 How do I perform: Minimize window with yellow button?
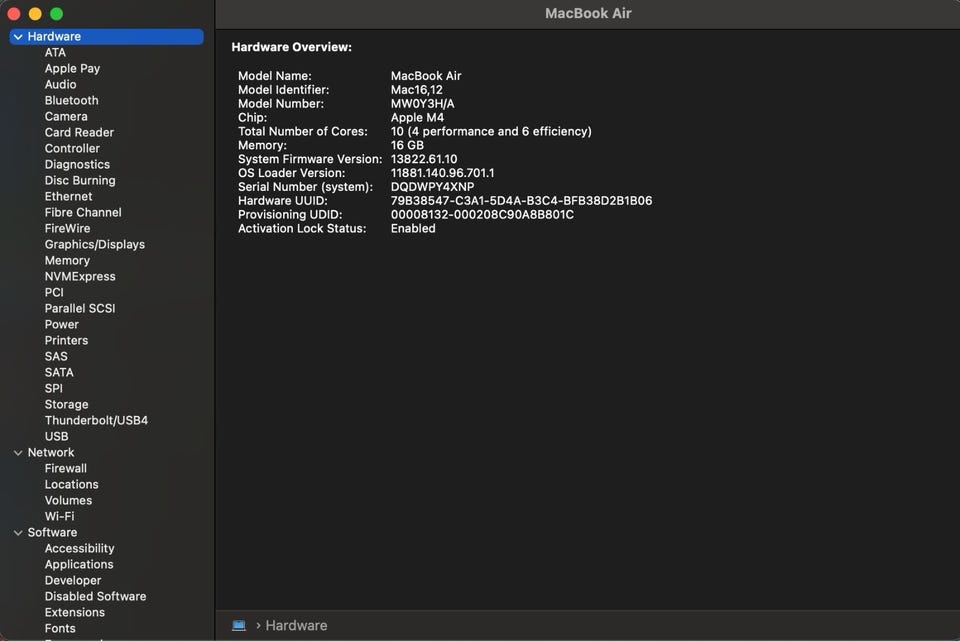click(x=36, y=13)
